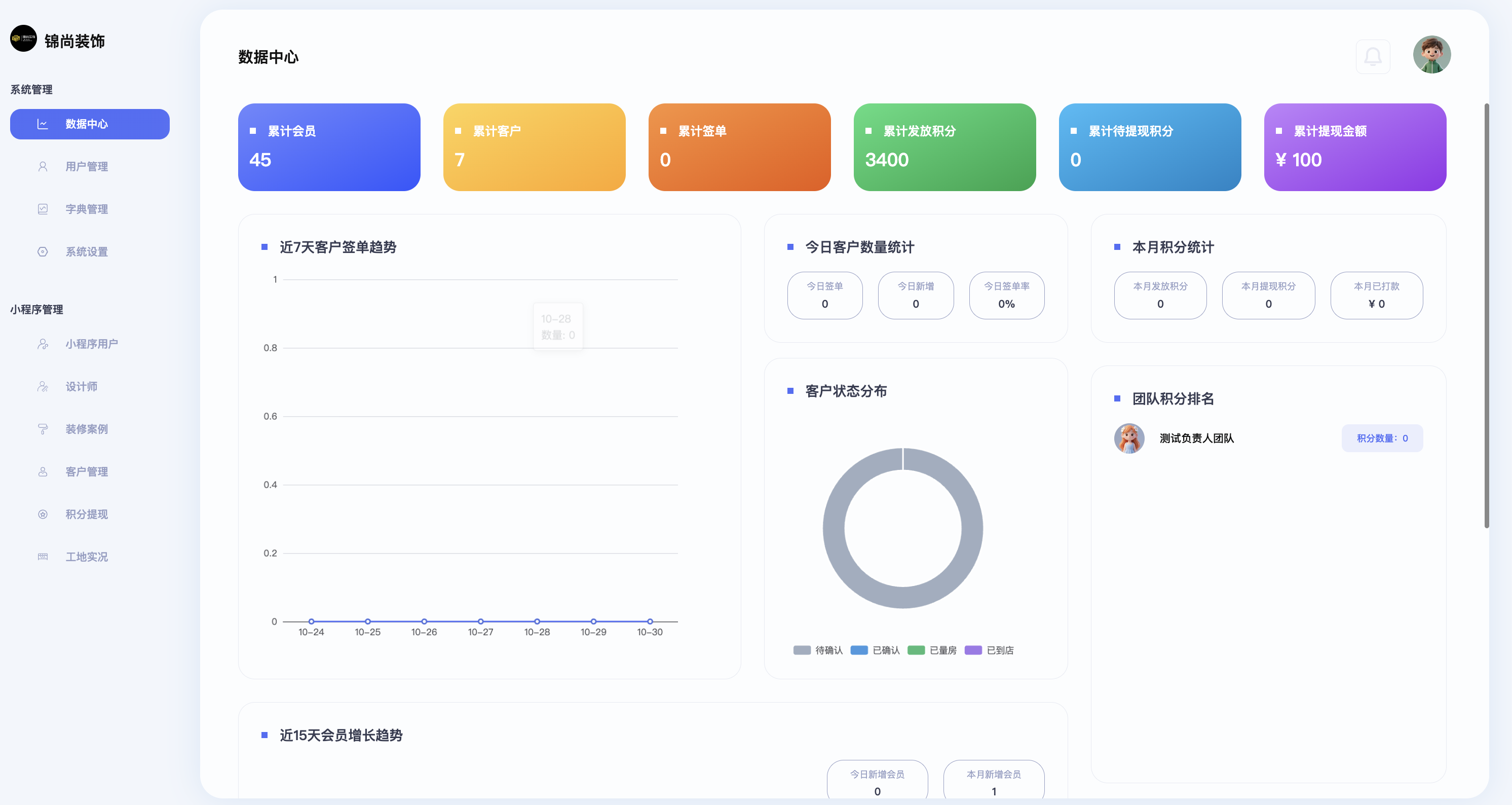
Task: Open 装修案例 via its sidebar icon
Action: [43, 429]
